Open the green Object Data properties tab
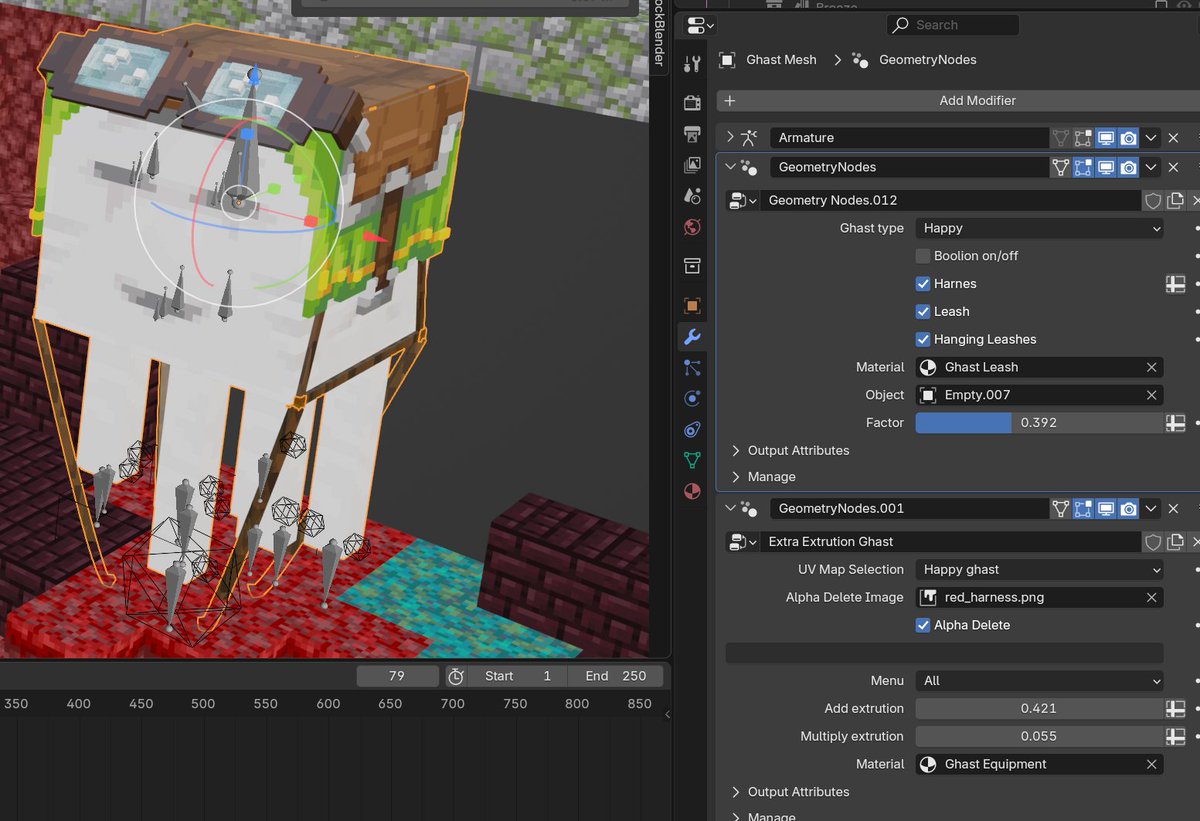 click(692, 459)
